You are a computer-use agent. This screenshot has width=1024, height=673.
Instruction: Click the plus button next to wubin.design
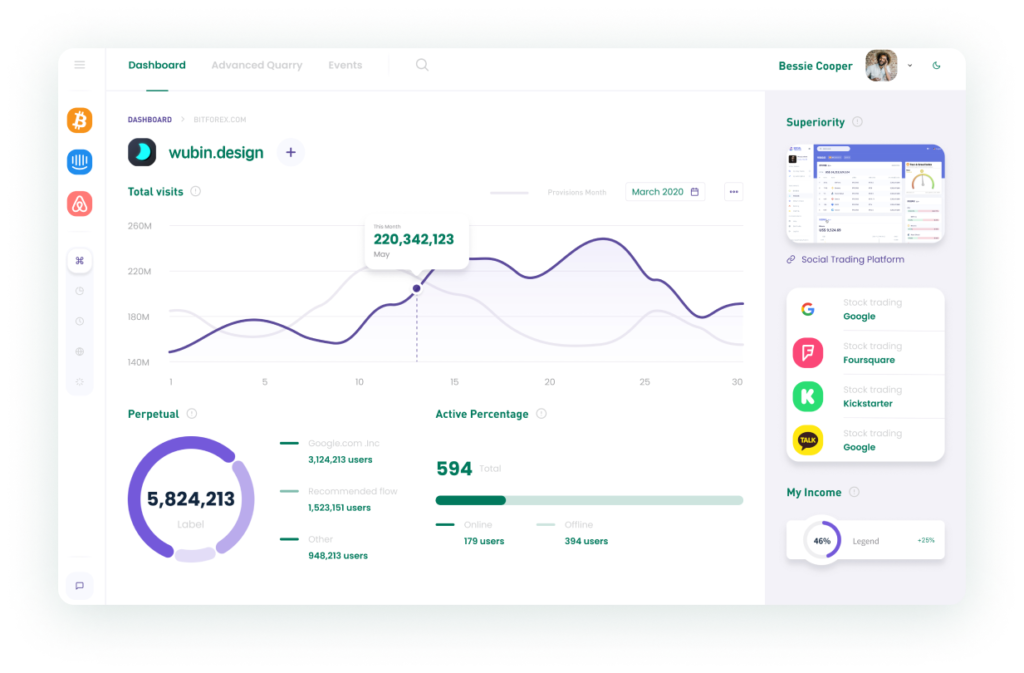[x=291, y=152]
